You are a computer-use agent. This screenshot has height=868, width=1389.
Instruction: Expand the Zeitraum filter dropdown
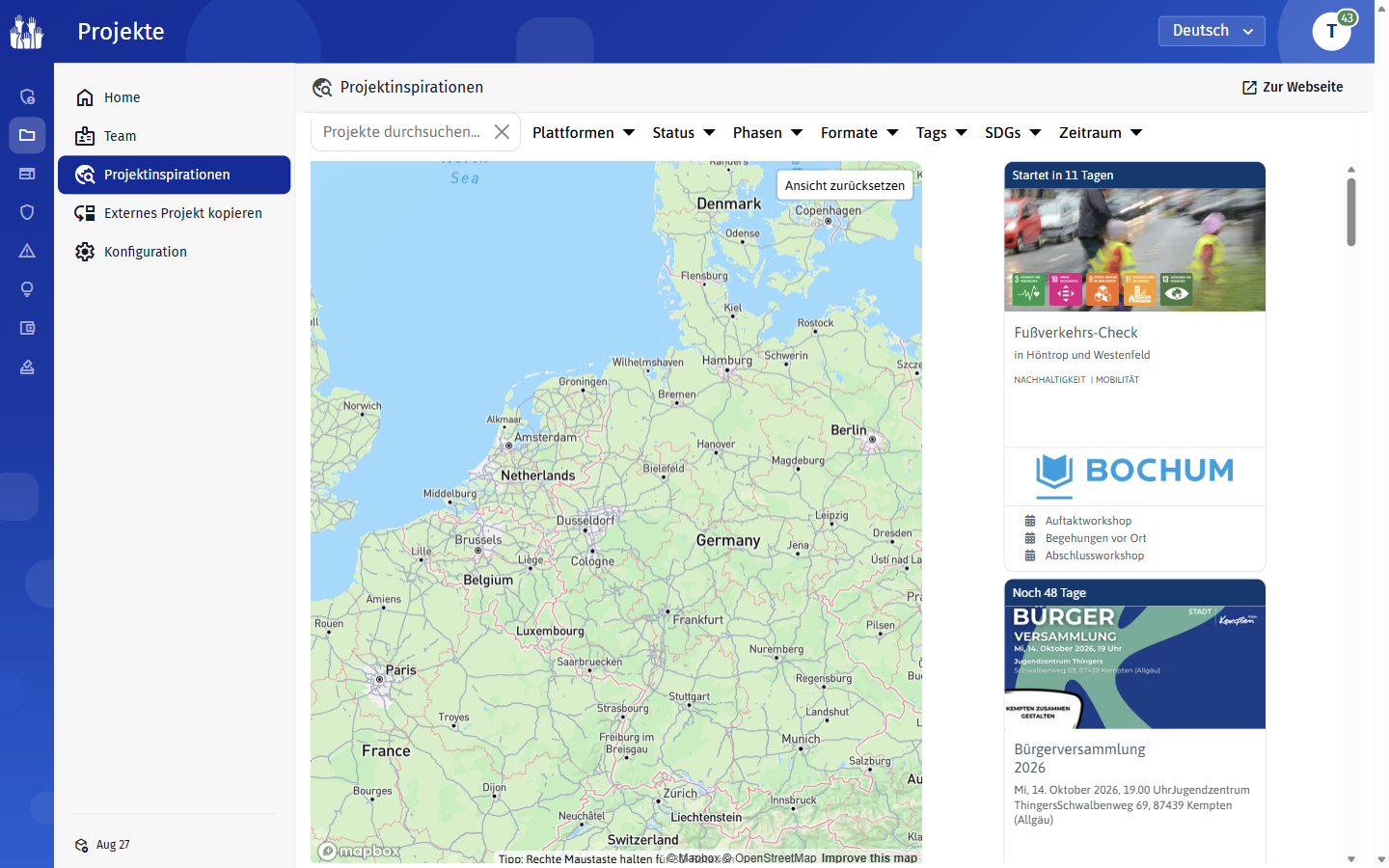(1101, 133)
